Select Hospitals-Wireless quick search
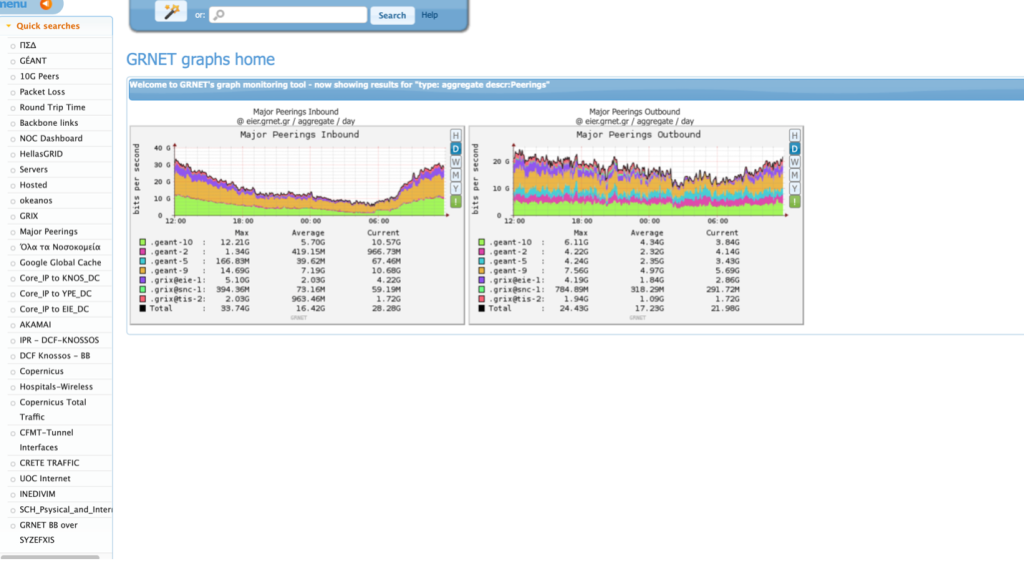1024x562 pixels. pyautogui.click(x=56, y=387)
